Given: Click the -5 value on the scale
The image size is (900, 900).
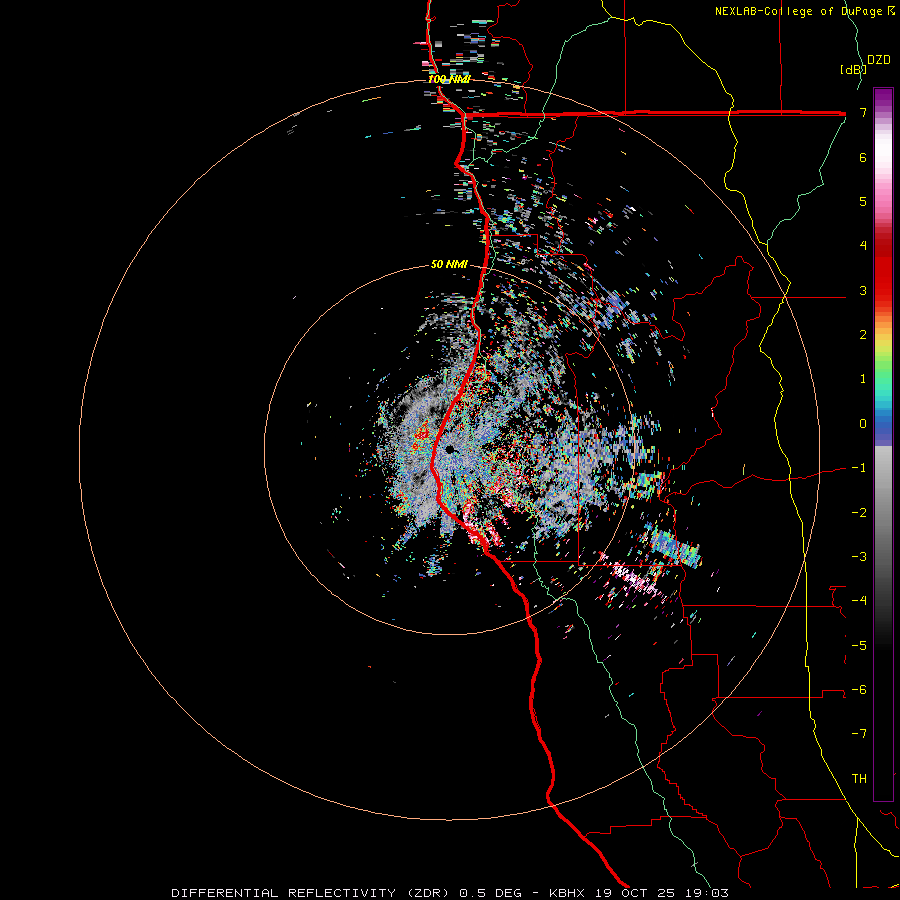Looking at the screenshot, I should 859,646.
